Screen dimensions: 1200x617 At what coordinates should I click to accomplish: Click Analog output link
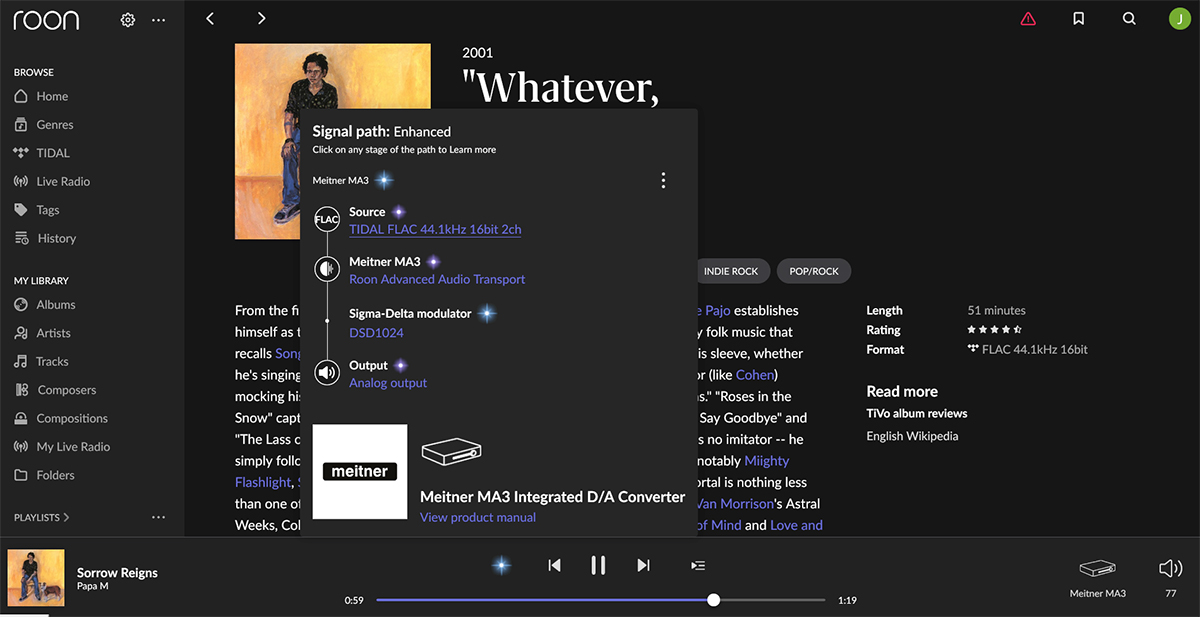click(x=388, y=383)
